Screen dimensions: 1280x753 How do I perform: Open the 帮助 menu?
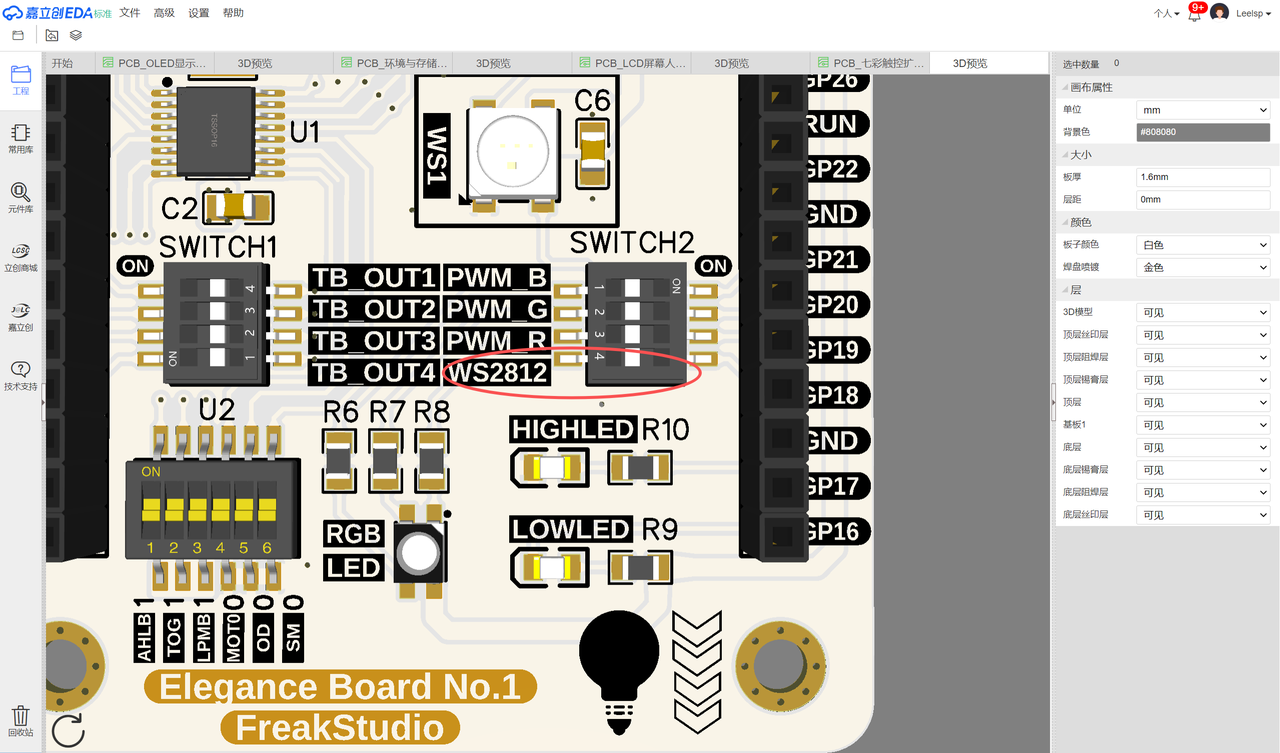(233, 13)
